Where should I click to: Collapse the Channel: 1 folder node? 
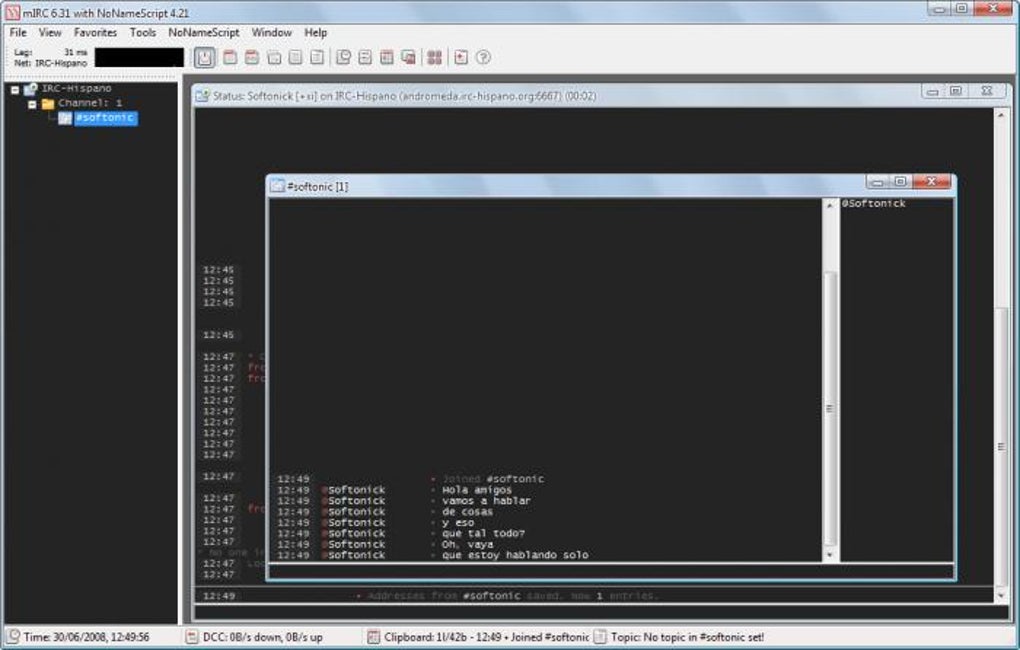(32, 104)
